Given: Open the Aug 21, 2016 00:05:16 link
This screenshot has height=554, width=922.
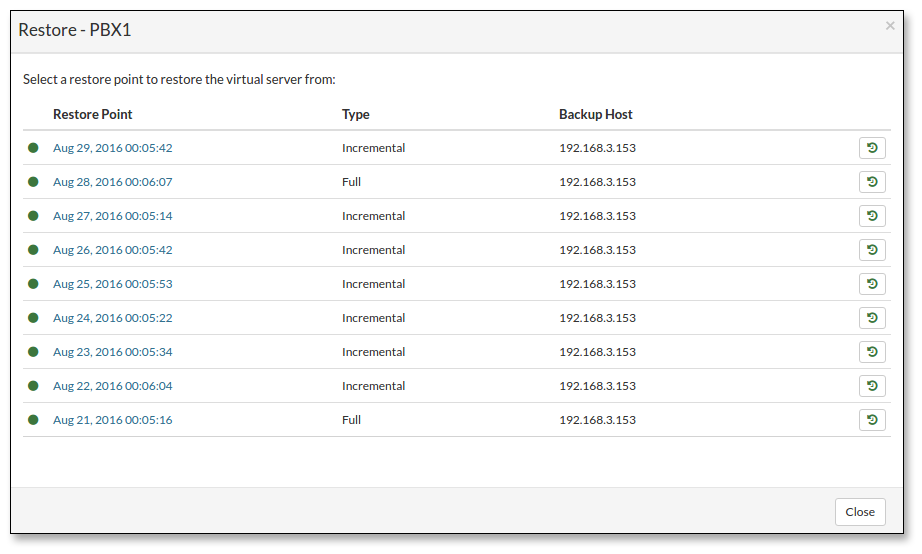Looking at the screenshot, I should point(112,420).
